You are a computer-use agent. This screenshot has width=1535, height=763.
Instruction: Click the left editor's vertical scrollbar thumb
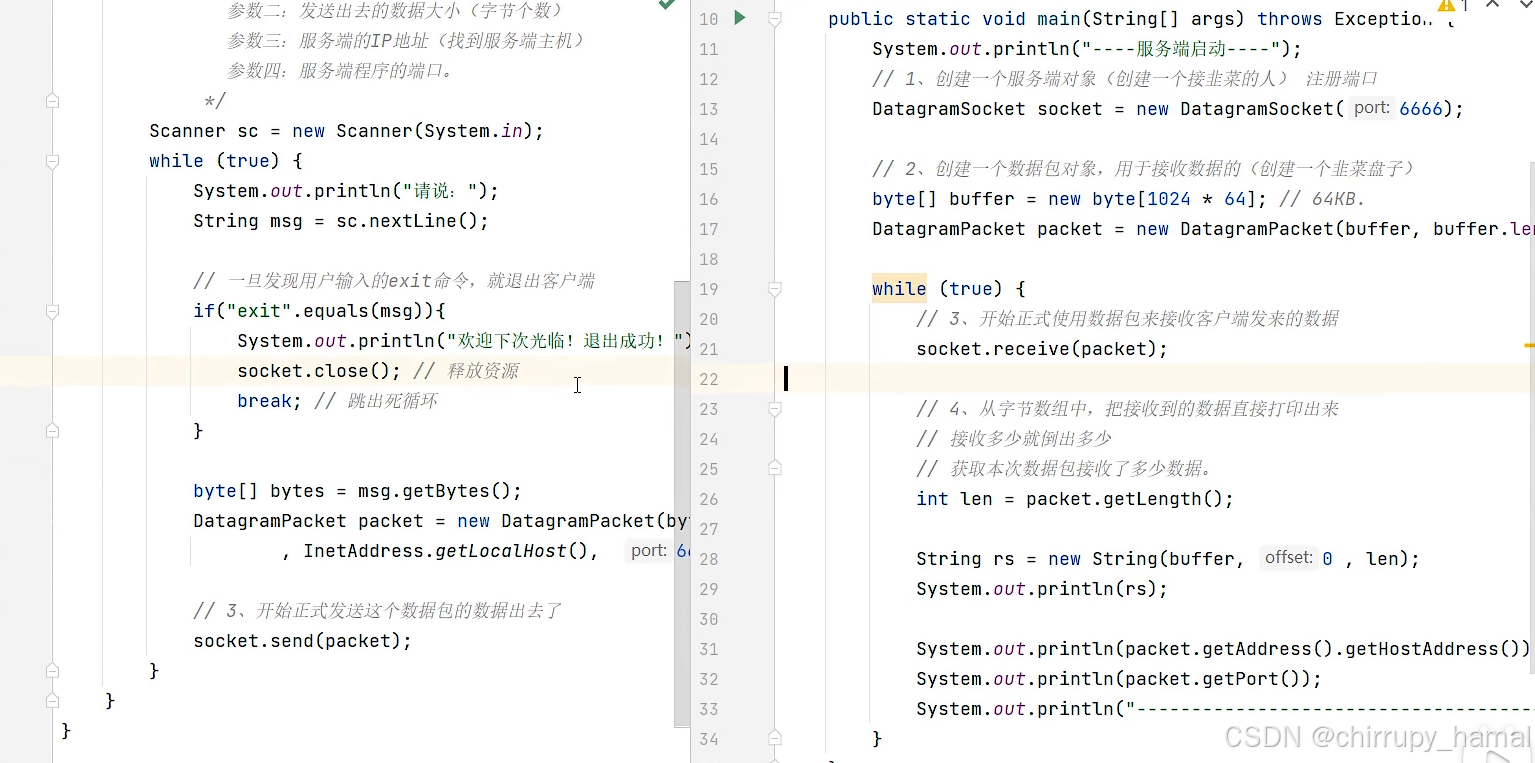pyautogui.click(x=682, y=503)
